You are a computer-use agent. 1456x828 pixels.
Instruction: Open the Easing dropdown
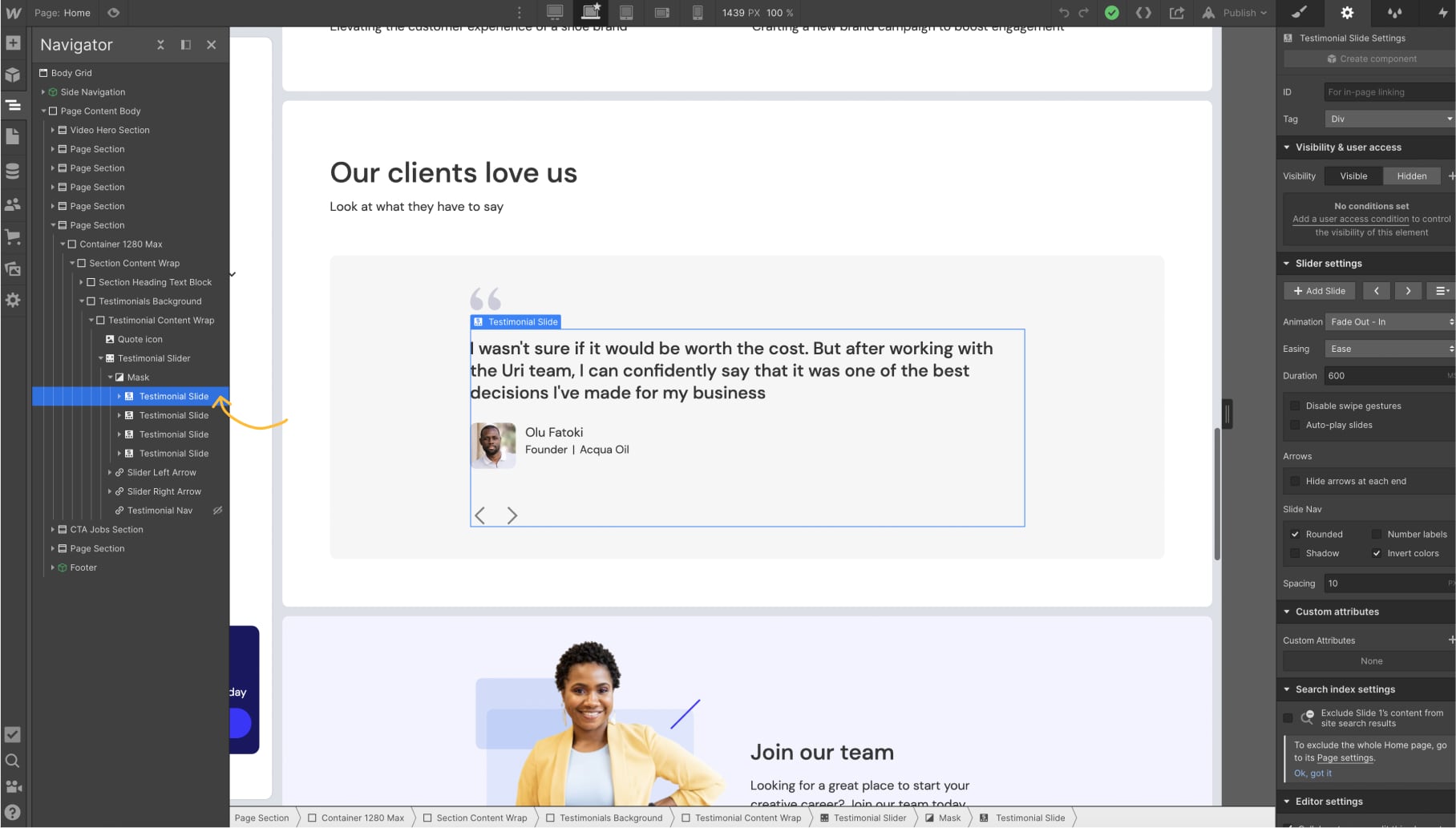1389,349
